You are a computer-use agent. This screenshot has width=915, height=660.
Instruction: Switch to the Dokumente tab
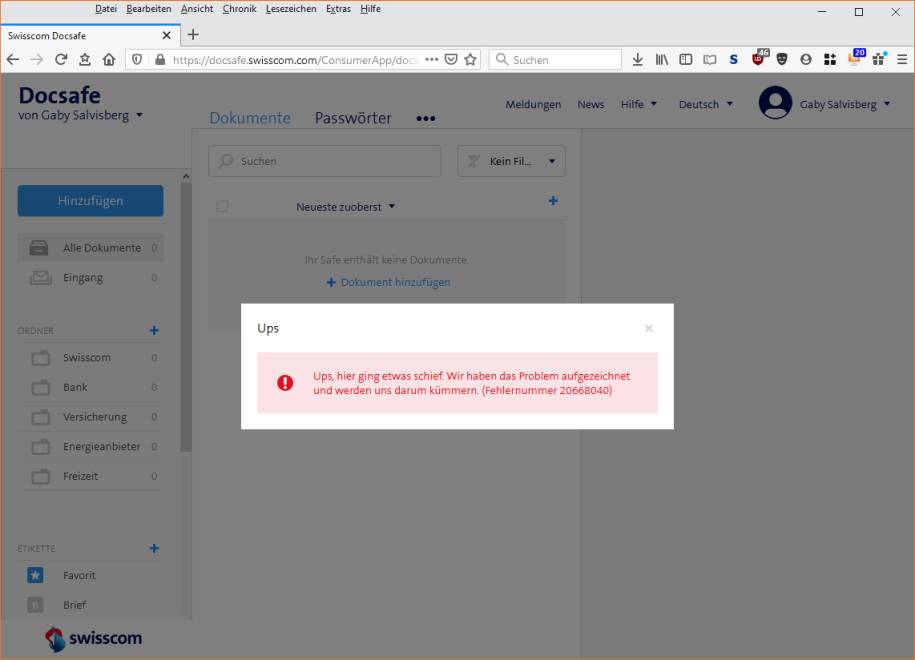pyautogui.click(x=250, y=118)
